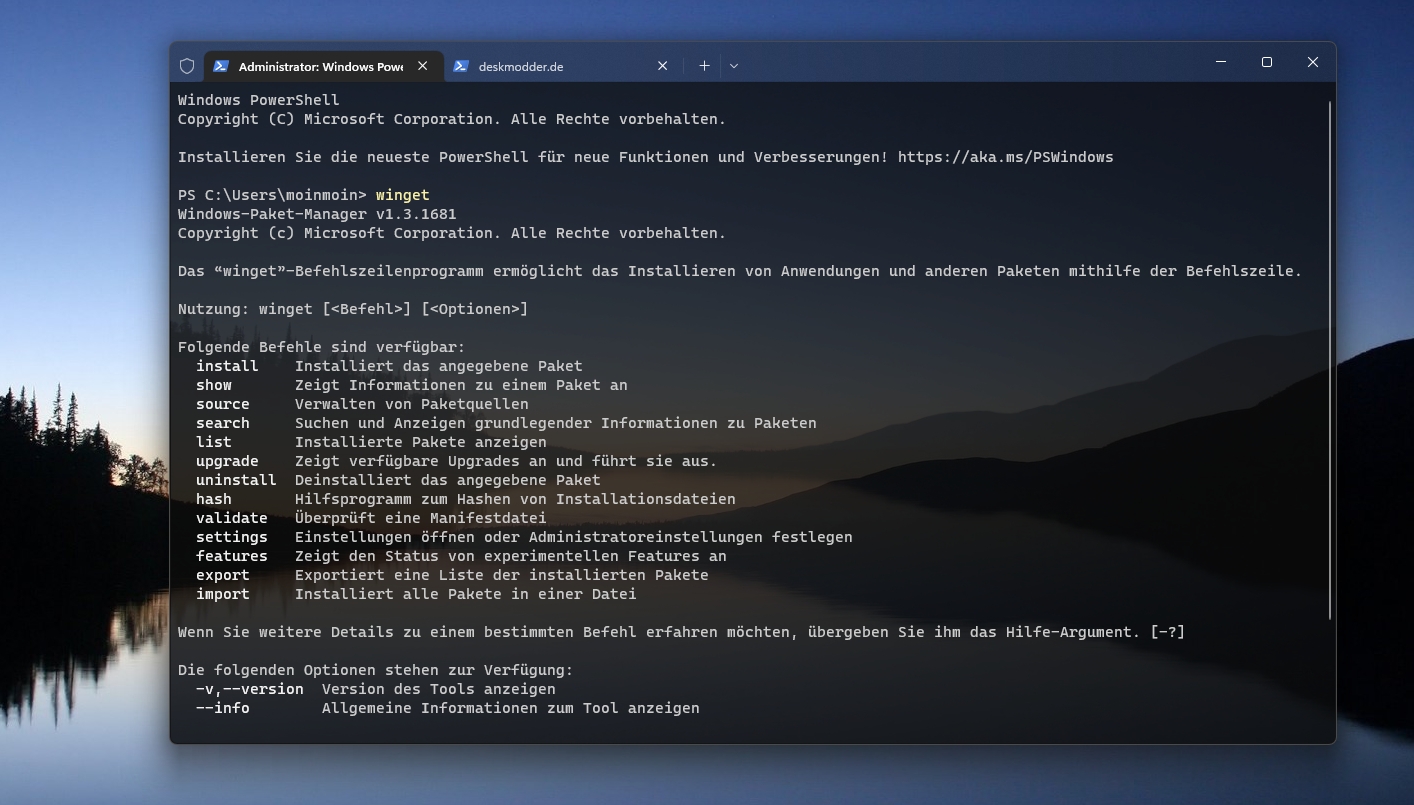Open the https://aka.ms/PSWindows link
This screenshot has width=1414, height=805.
coord(1005,157)
